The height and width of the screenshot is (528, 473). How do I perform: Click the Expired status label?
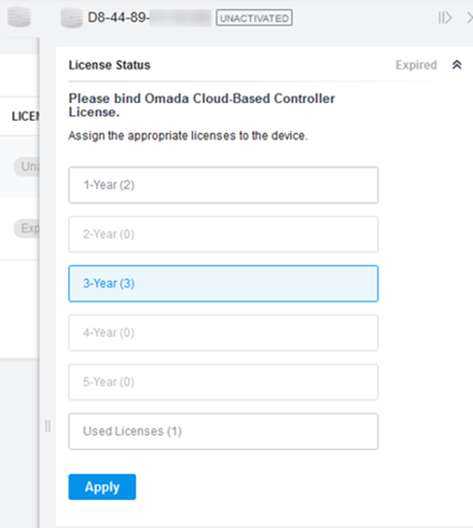[416, 65]
